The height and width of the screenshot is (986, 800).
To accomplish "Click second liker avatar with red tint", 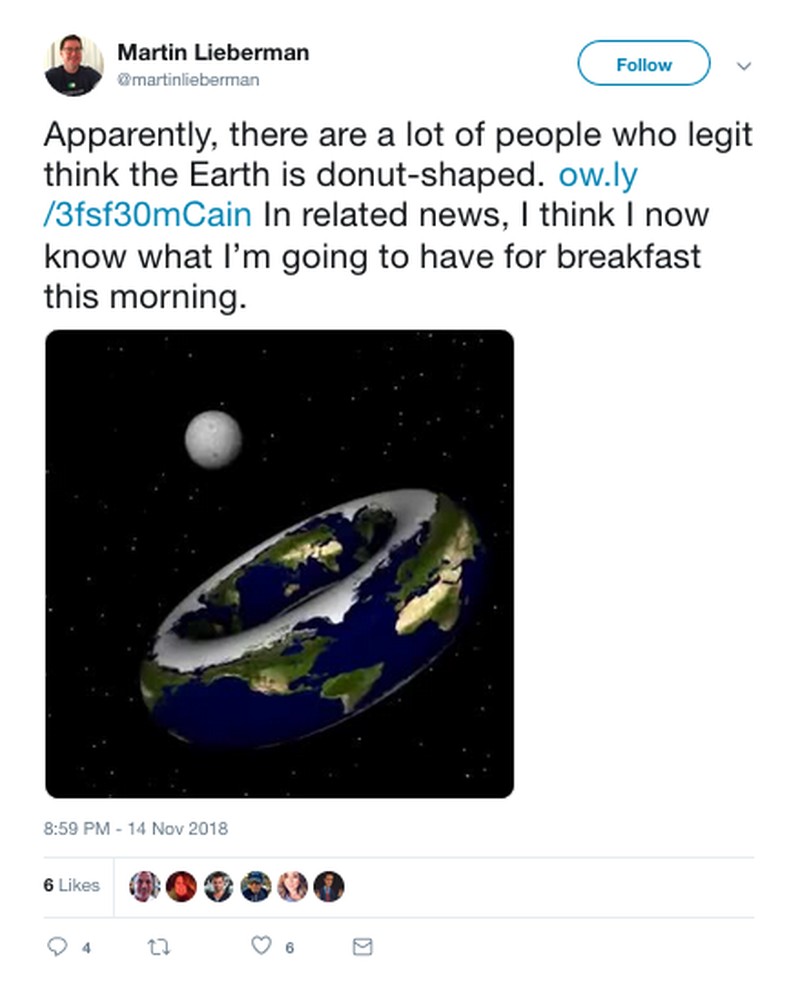I will coord(181,886).
